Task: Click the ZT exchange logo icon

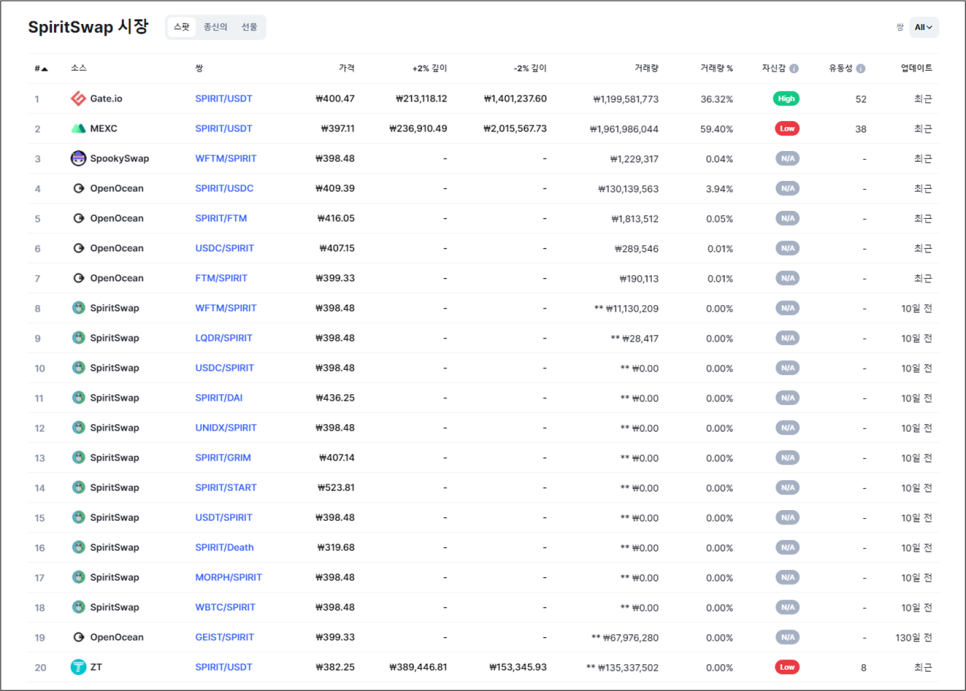Action: (x=78, y=667)
